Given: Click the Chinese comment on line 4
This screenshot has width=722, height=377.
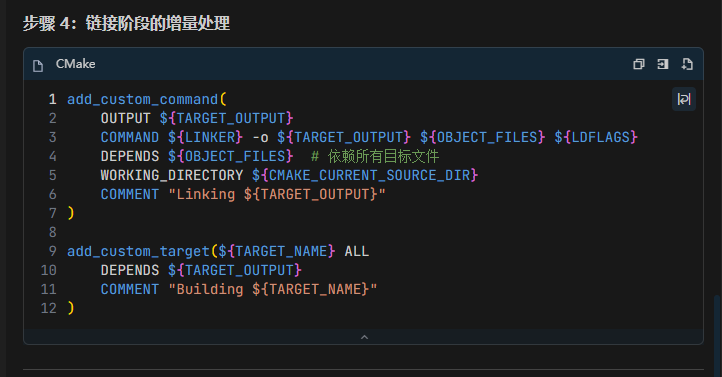Looking at the screenshot, I should coord(375,157).
